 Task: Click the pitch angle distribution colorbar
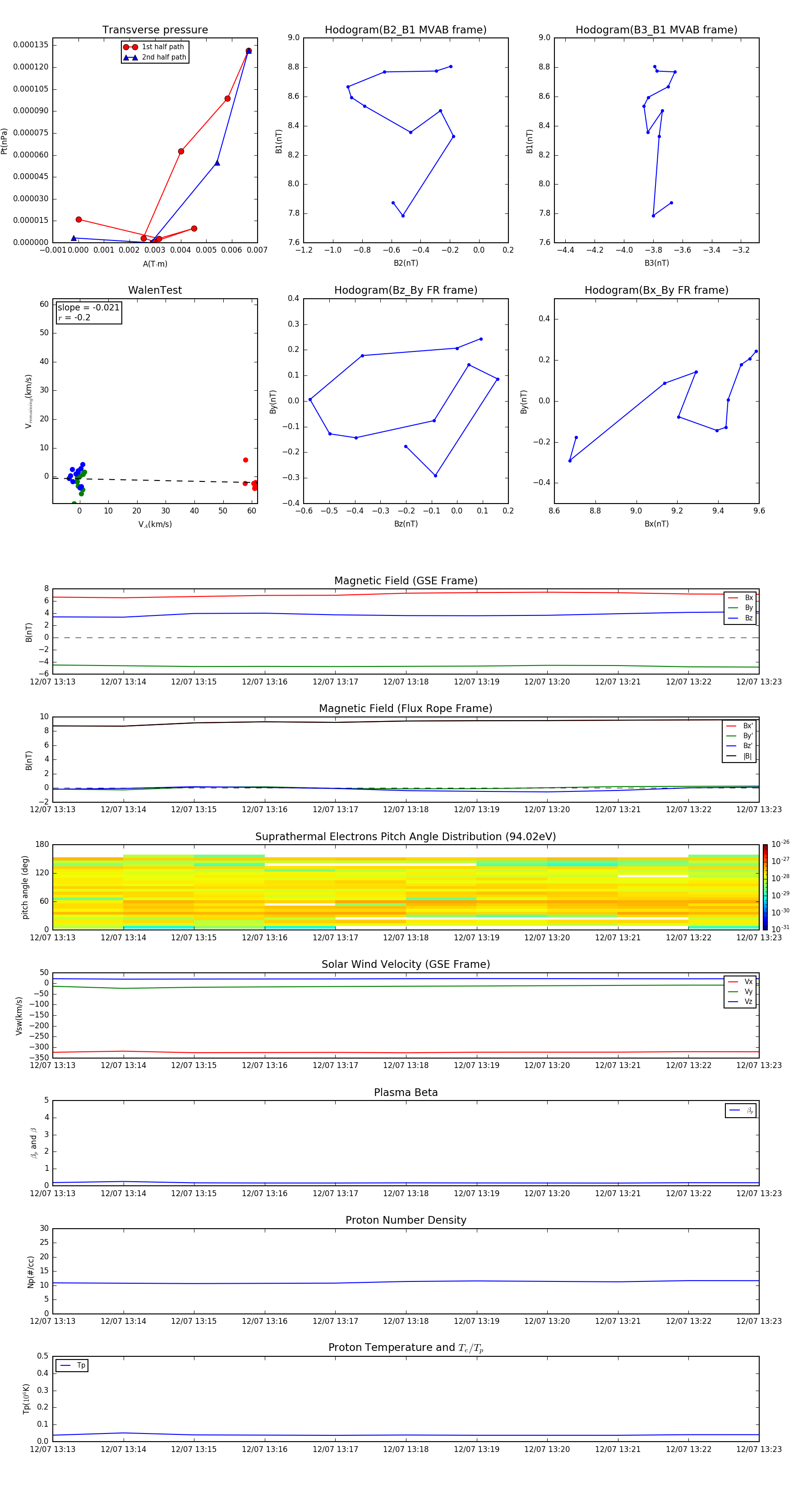[765, 887]
